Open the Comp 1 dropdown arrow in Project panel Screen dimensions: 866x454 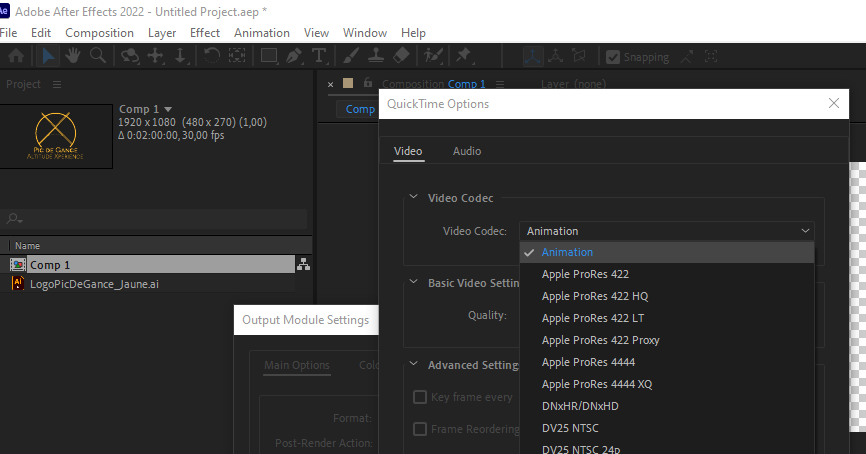pos(168,109)
